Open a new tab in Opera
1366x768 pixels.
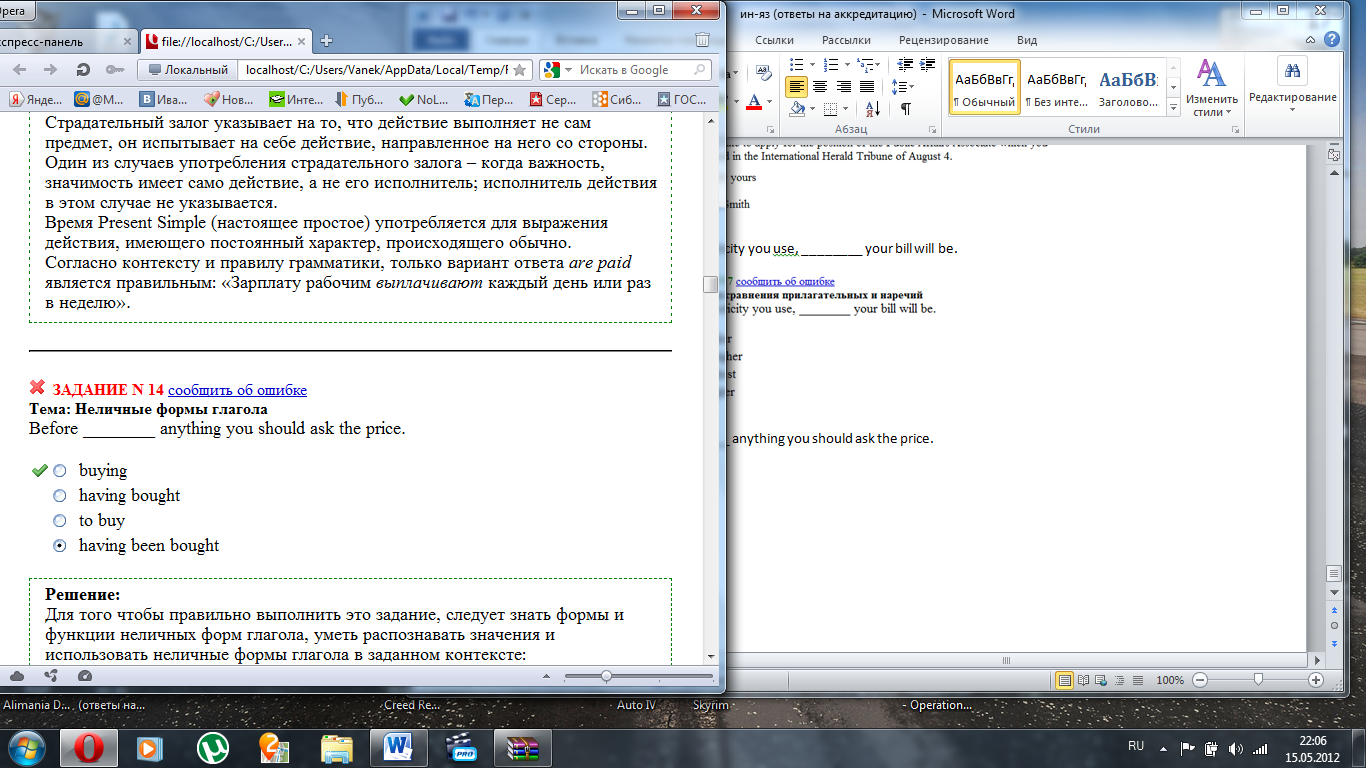[x=326, y=41]
